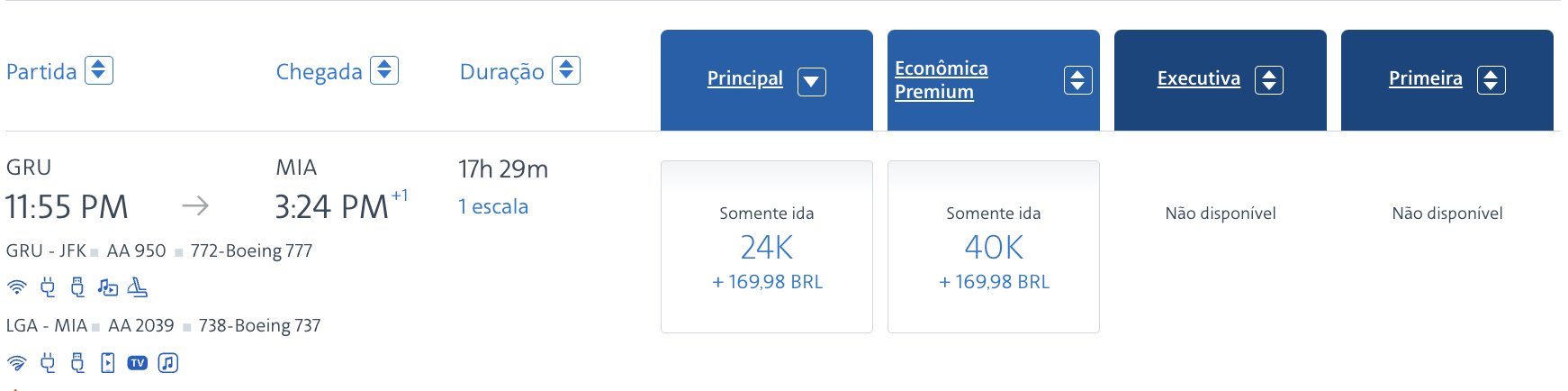
Task: Click the USB port icon on the GRU - JFK segment
Action: tap(77, 287)
